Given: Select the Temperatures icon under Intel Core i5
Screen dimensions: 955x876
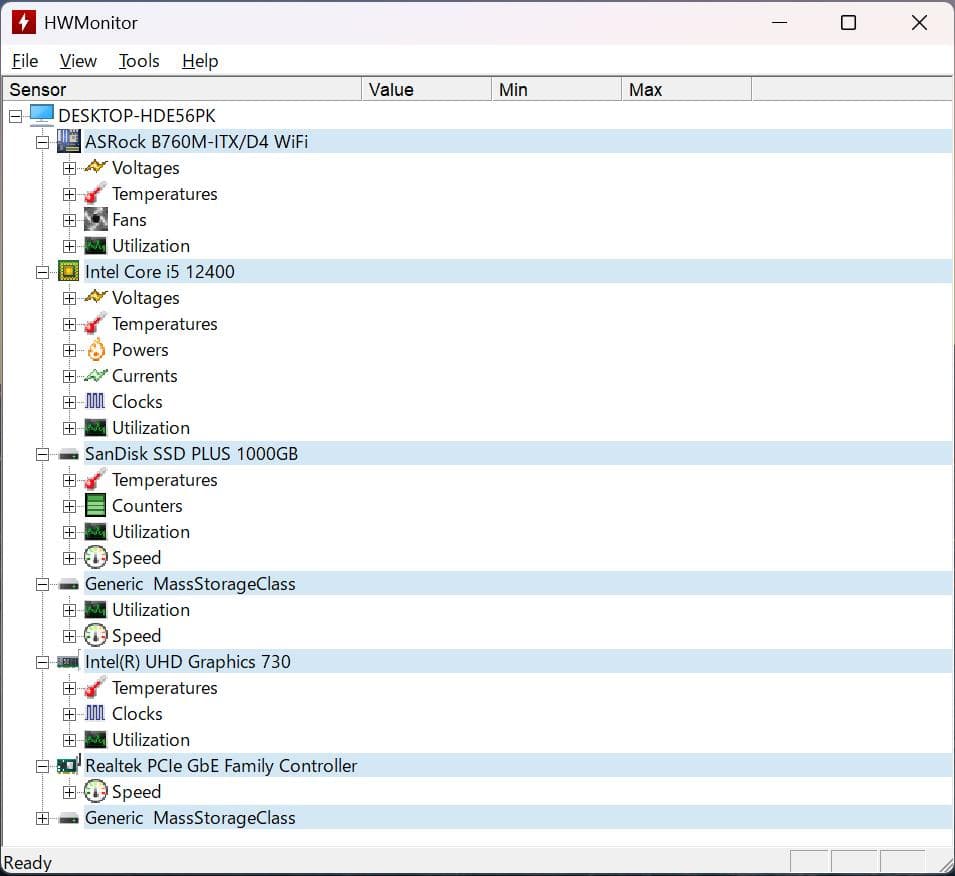Looking at the screenshot, I should (x=93, y=323).
